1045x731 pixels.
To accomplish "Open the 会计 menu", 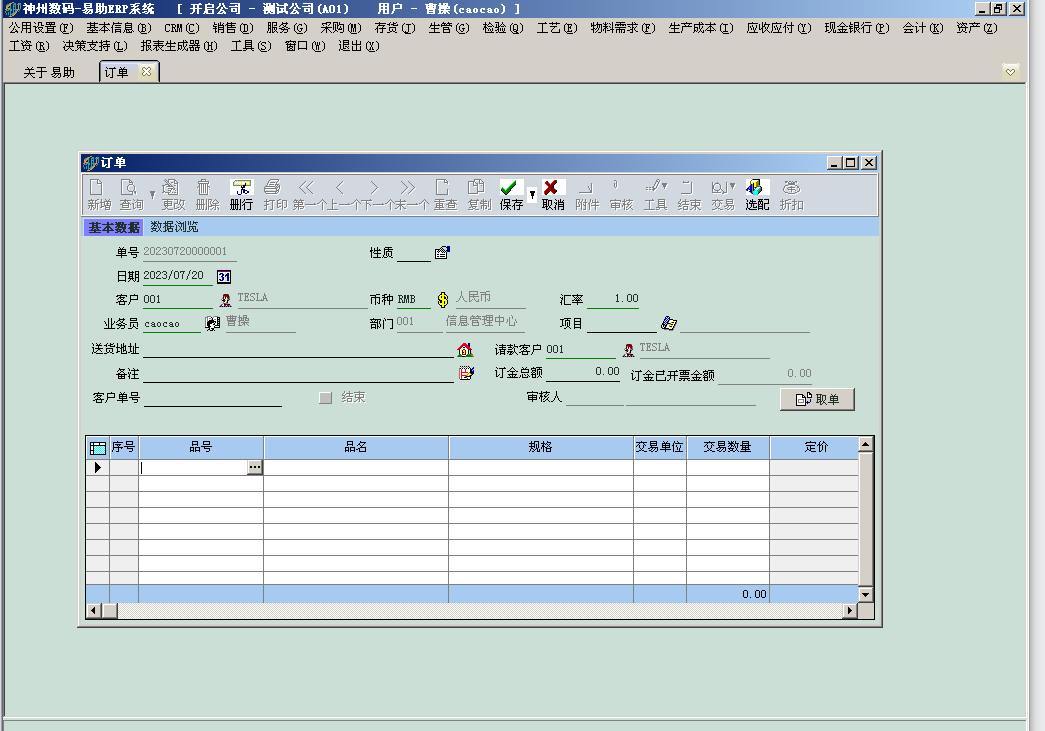I will 922,28.
